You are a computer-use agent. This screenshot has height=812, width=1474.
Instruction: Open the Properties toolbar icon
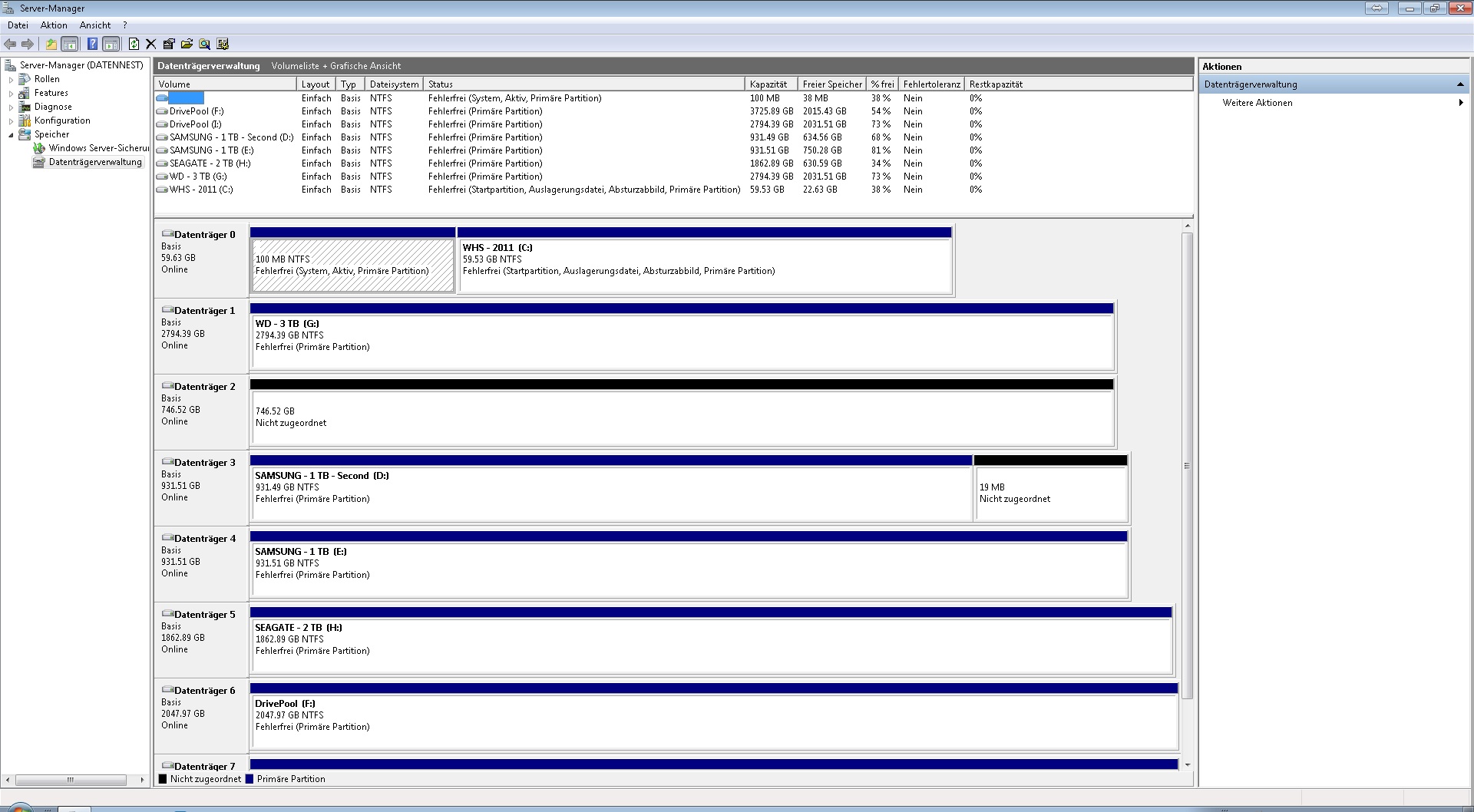(169, 44)
